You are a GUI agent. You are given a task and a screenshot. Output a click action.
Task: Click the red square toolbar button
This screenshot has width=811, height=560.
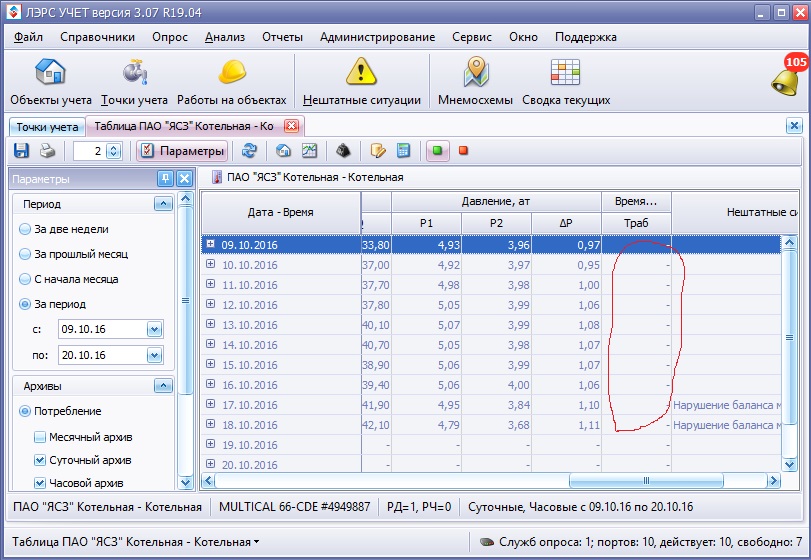tap(463, 151)
